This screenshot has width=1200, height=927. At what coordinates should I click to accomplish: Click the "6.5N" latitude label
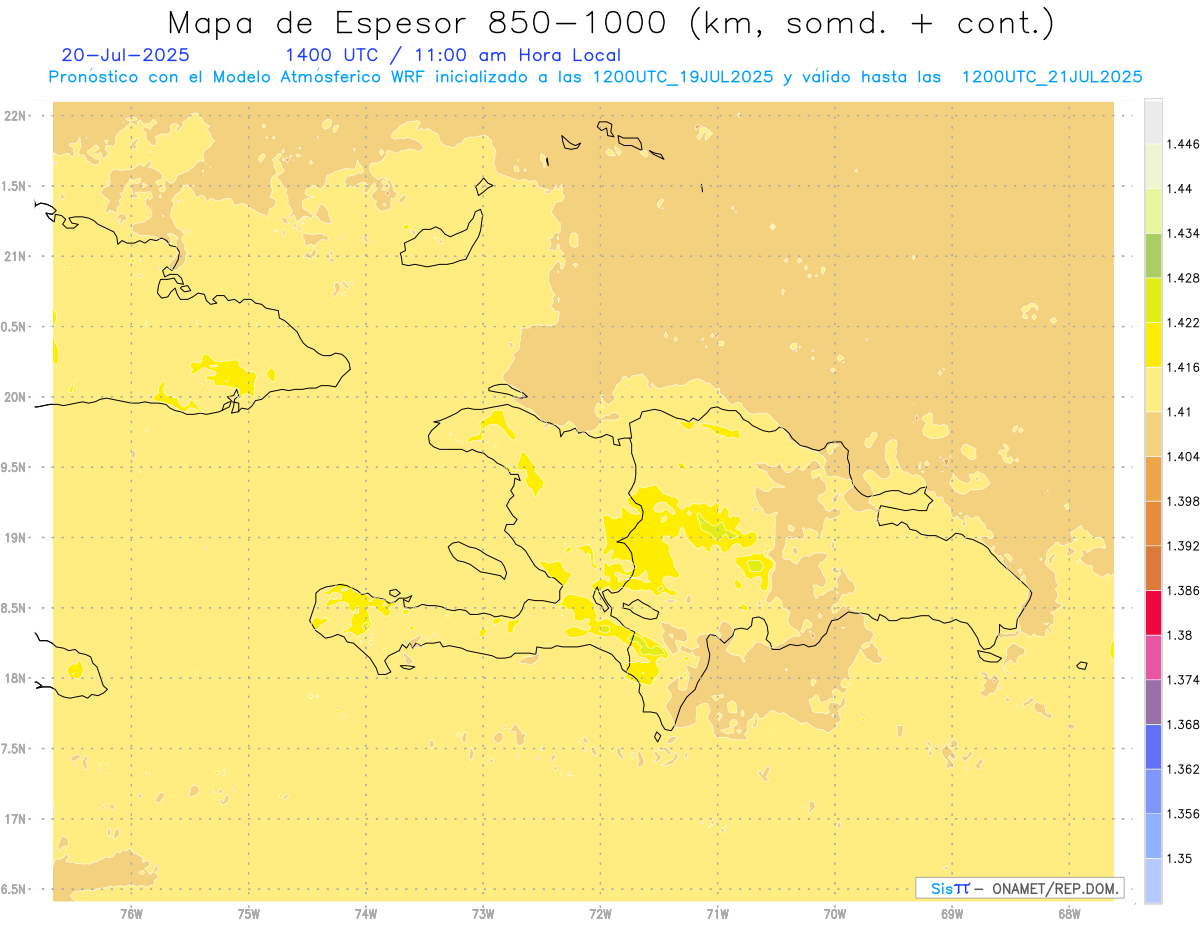pyautogui.click(x=15, y=889)
